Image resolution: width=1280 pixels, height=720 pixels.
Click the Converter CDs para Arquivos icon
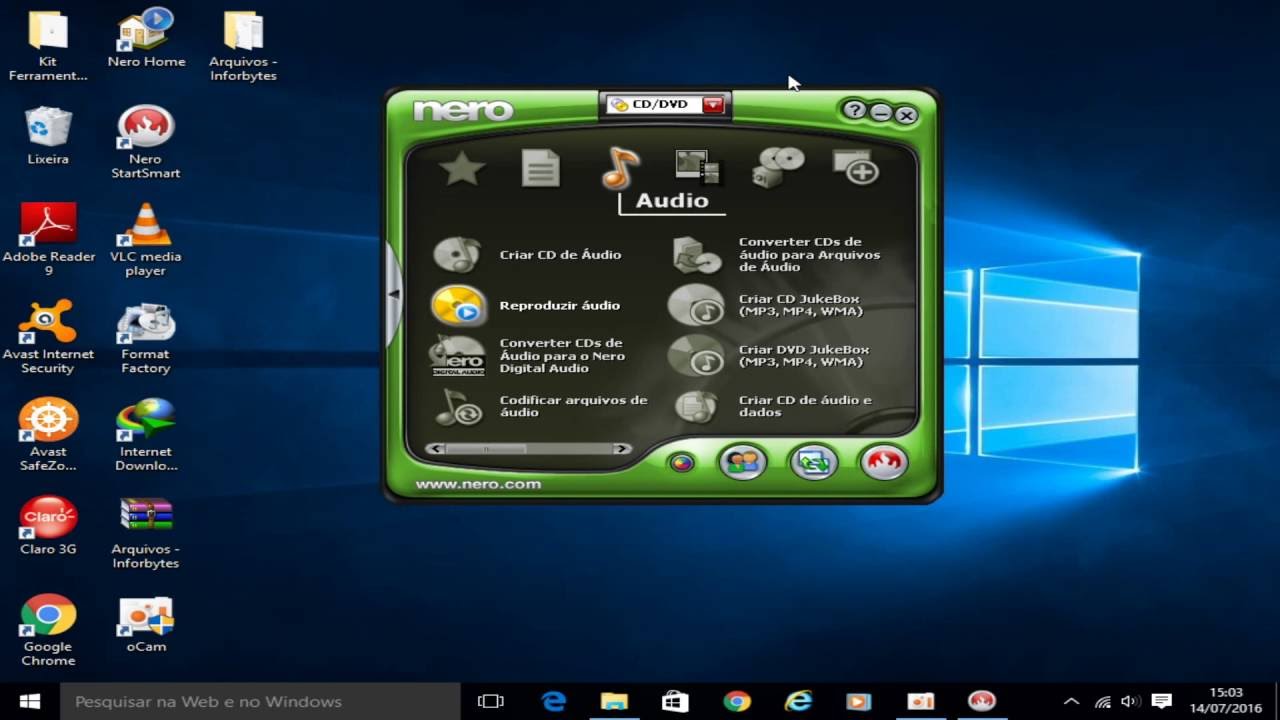pyautogui.click(x=697, y=255)
